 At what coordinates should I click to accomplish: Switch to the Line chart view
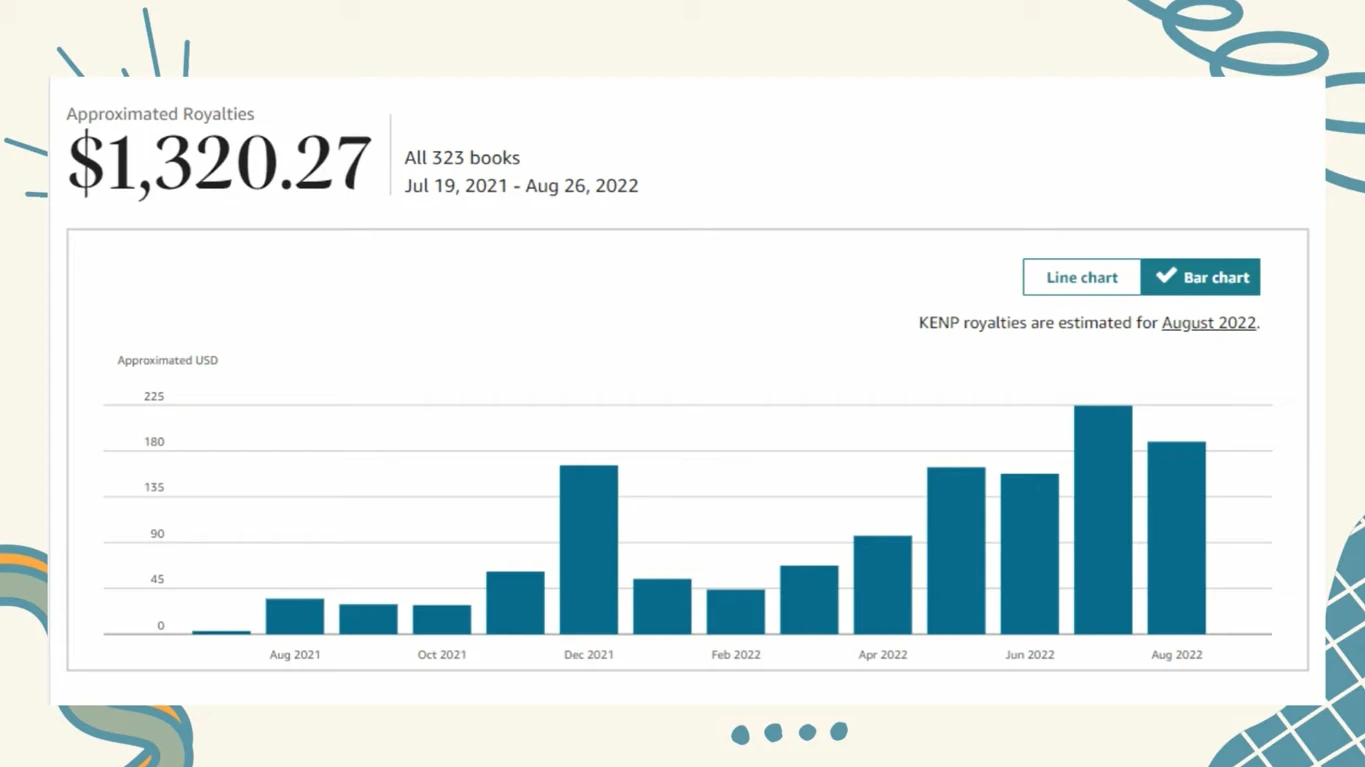(x=1081, y=277)
